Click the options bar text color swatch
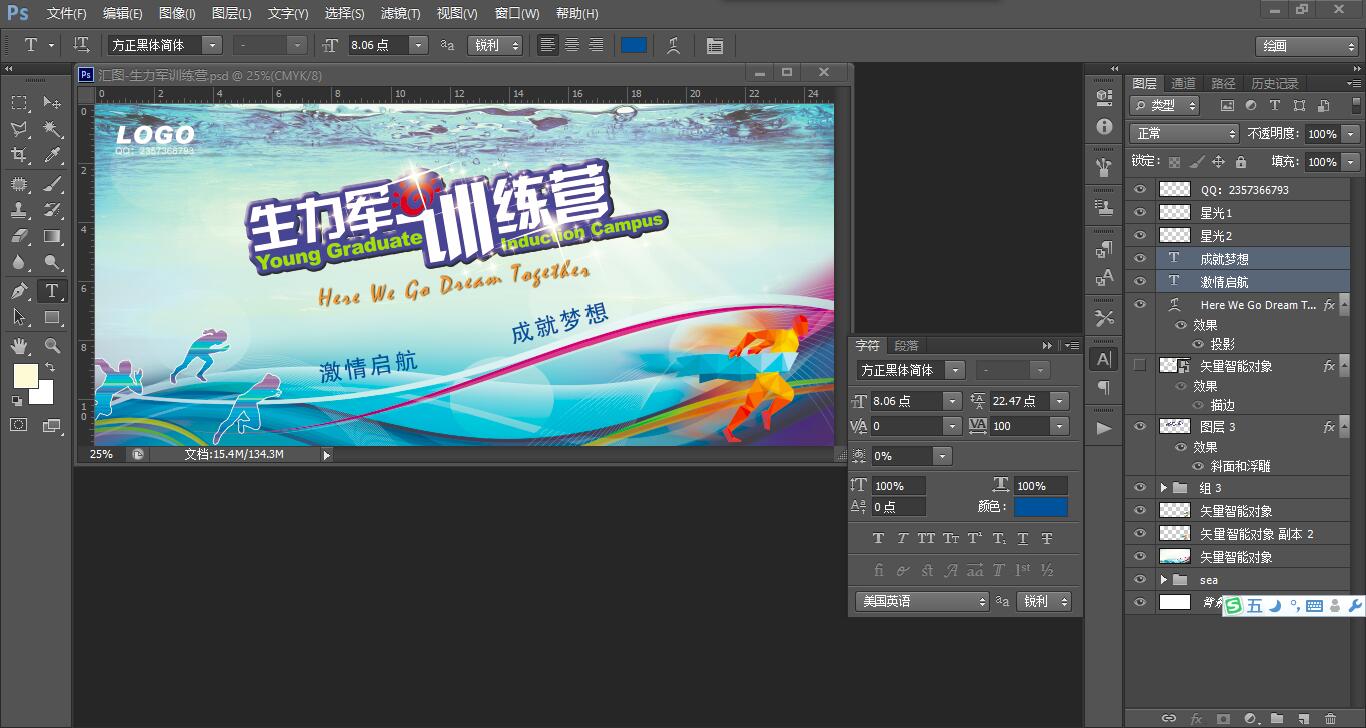1366x728 pixels. click(634, 45)
